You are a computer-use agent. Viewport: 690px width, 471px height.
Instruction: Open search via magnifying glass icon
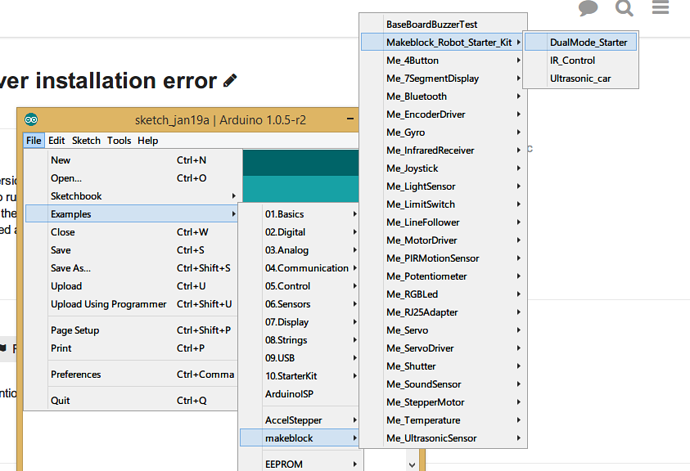pos(624,8)
